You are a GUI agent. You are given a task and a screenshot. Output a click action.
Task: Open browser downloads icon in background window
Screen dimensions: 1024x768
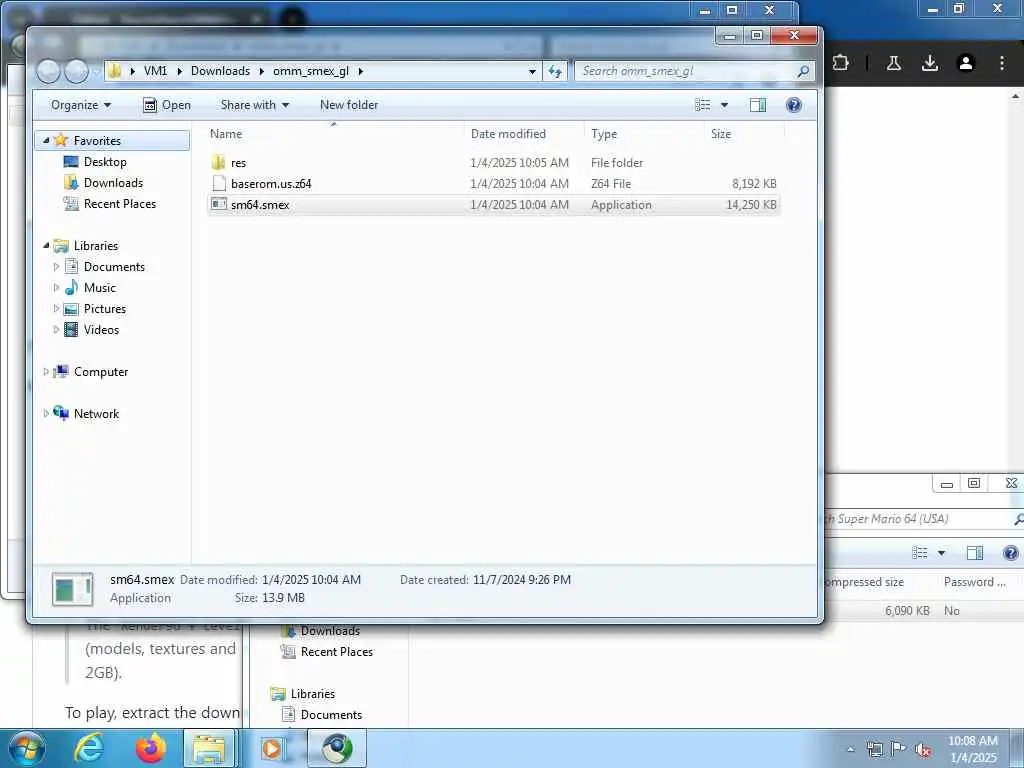coord(930,63)
